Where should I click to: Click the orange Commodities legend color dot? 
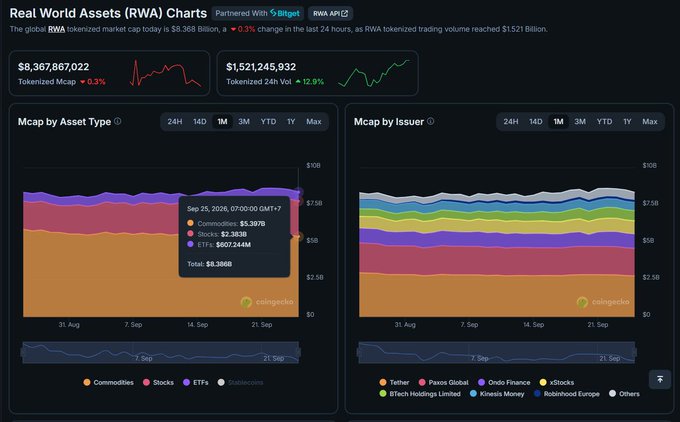87,383
